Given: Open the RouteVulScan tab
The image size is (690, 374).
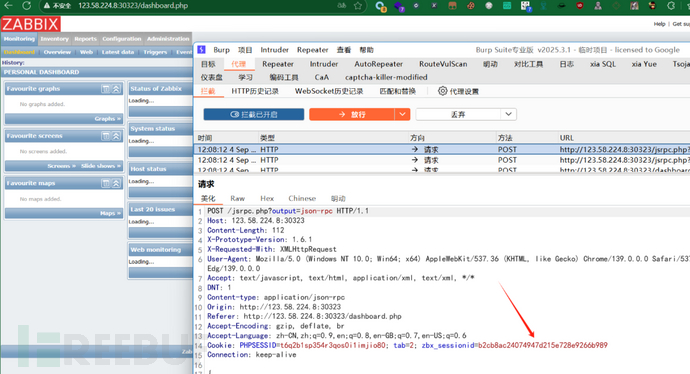Looking at the screenshot, I should click(443, 64).
